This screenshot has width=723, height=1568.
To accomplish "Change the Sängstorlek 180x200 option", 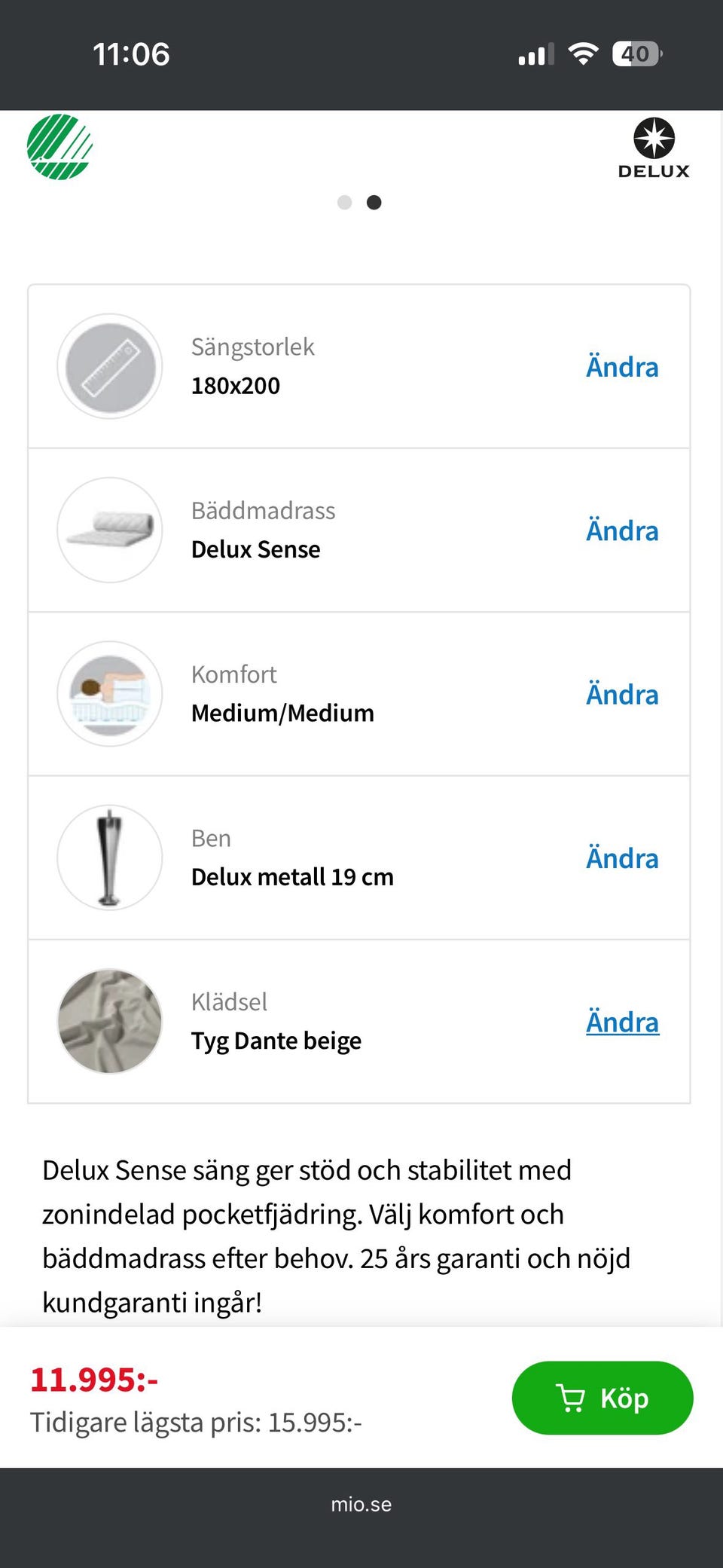I will (x=622, y=368).
